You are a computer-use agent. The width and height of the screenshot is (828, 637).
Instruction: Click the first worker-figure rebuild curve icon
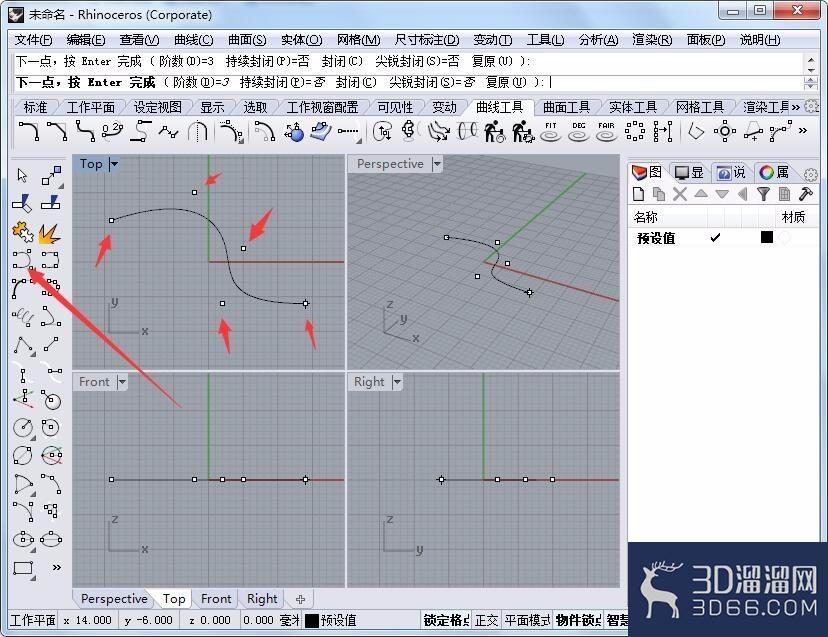[x=495, y=132]
